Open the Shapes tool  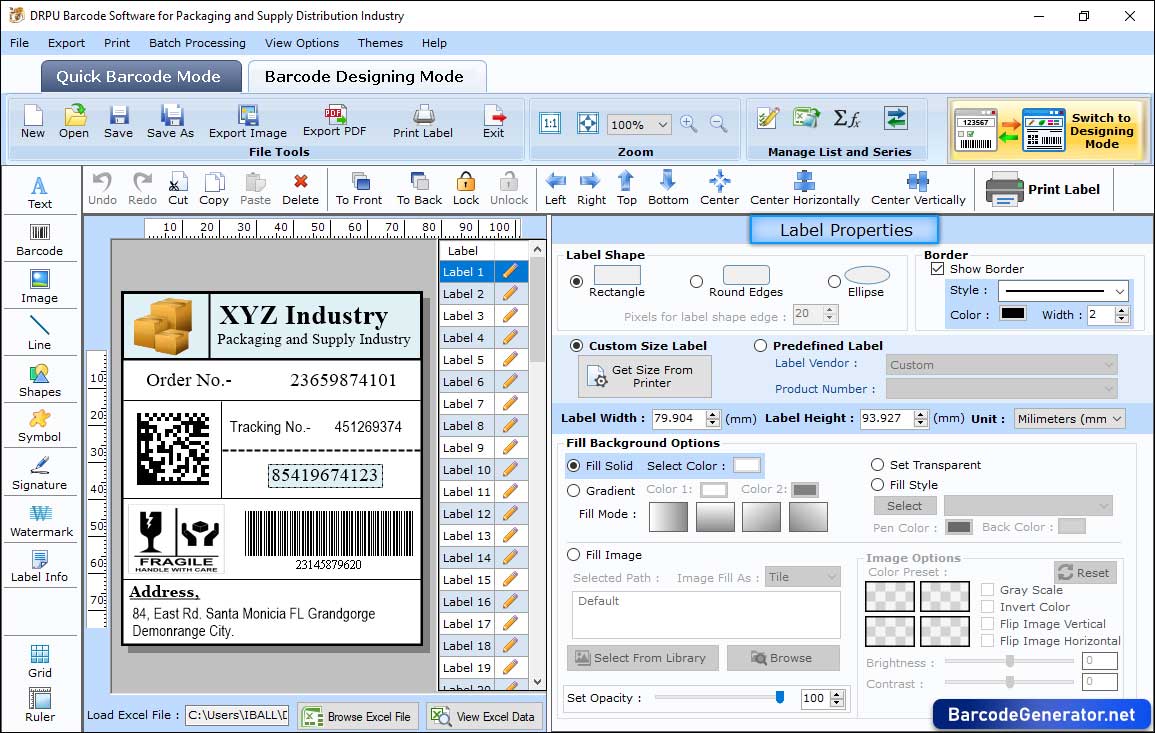(40, 380)
